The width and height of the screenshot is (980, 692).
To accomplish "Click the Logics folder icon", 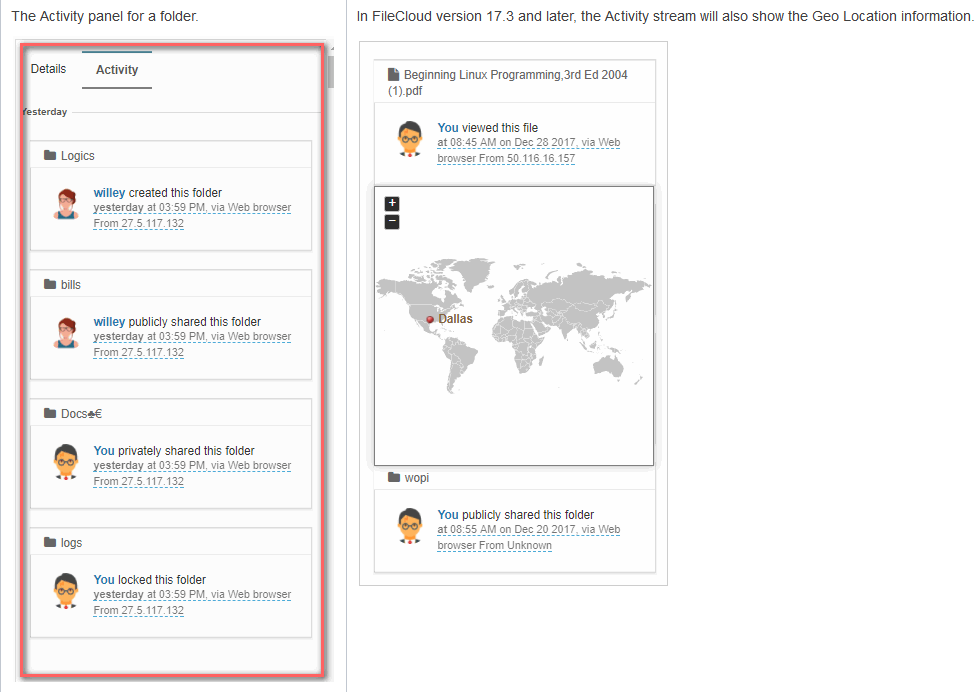I will coord(50,156).
